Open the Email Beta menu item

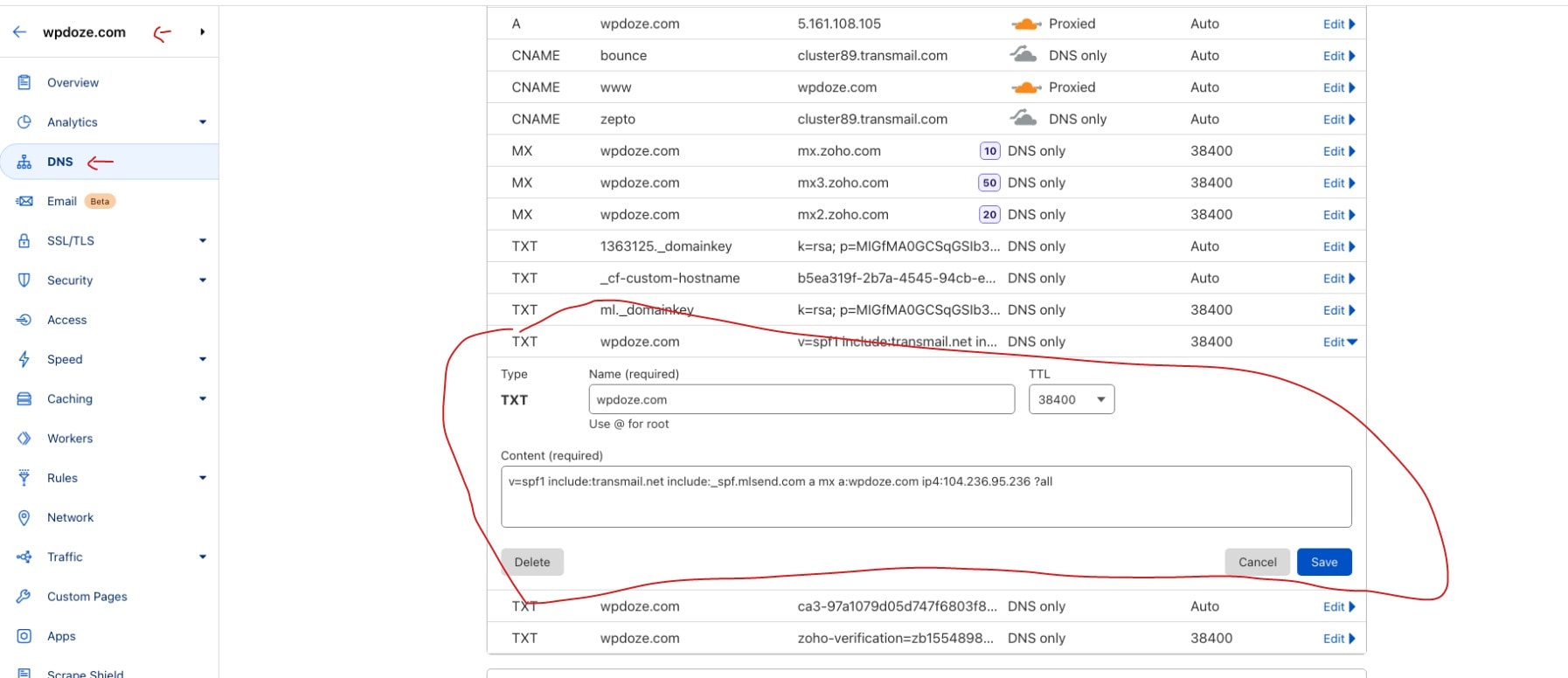point(62,201)
